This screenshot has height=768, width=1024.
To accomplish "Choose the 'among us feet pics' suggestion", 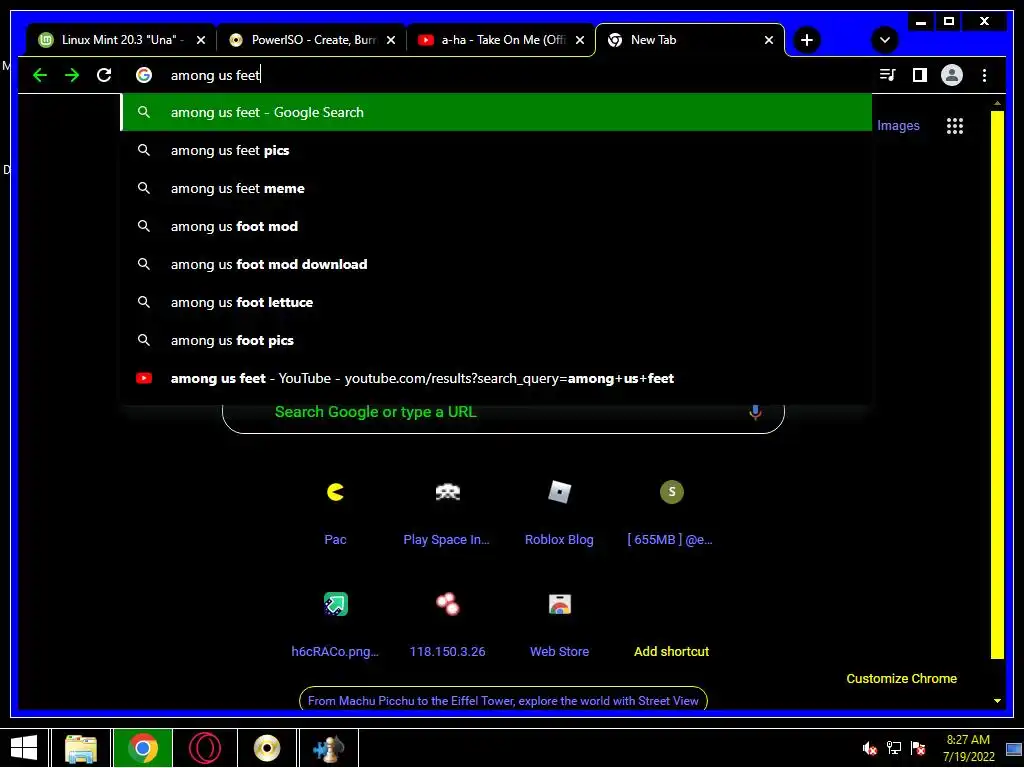I will pyautogui.click(x=496, y=150).
